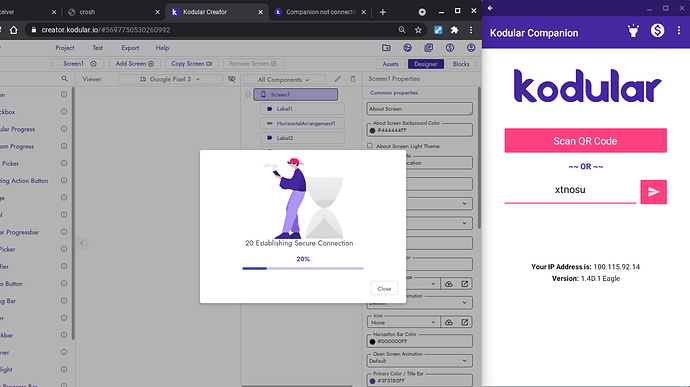Open the All Components filter dropdown

click(284, 80)
